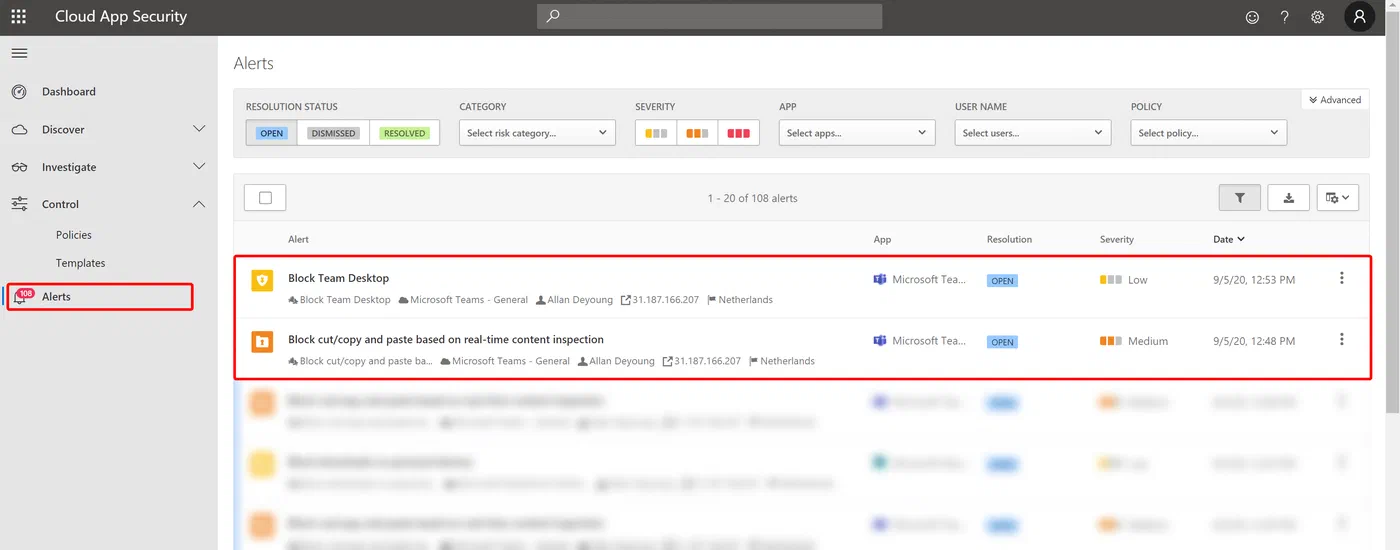
Task: Open three-dot menu for Block cut/copy alert
Action: coord(1342,340)
